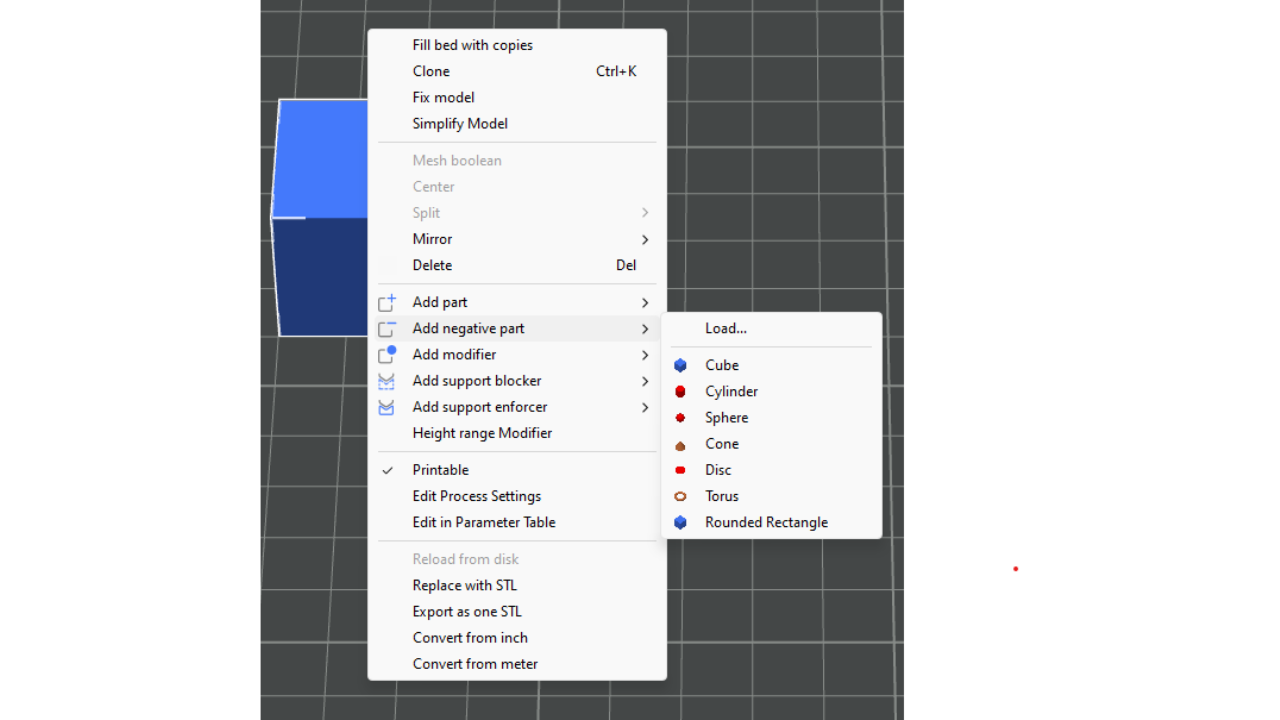Click the blue Cube shape icon
1280x720 pixels.
pyautogui.click(x=680, y=366)
